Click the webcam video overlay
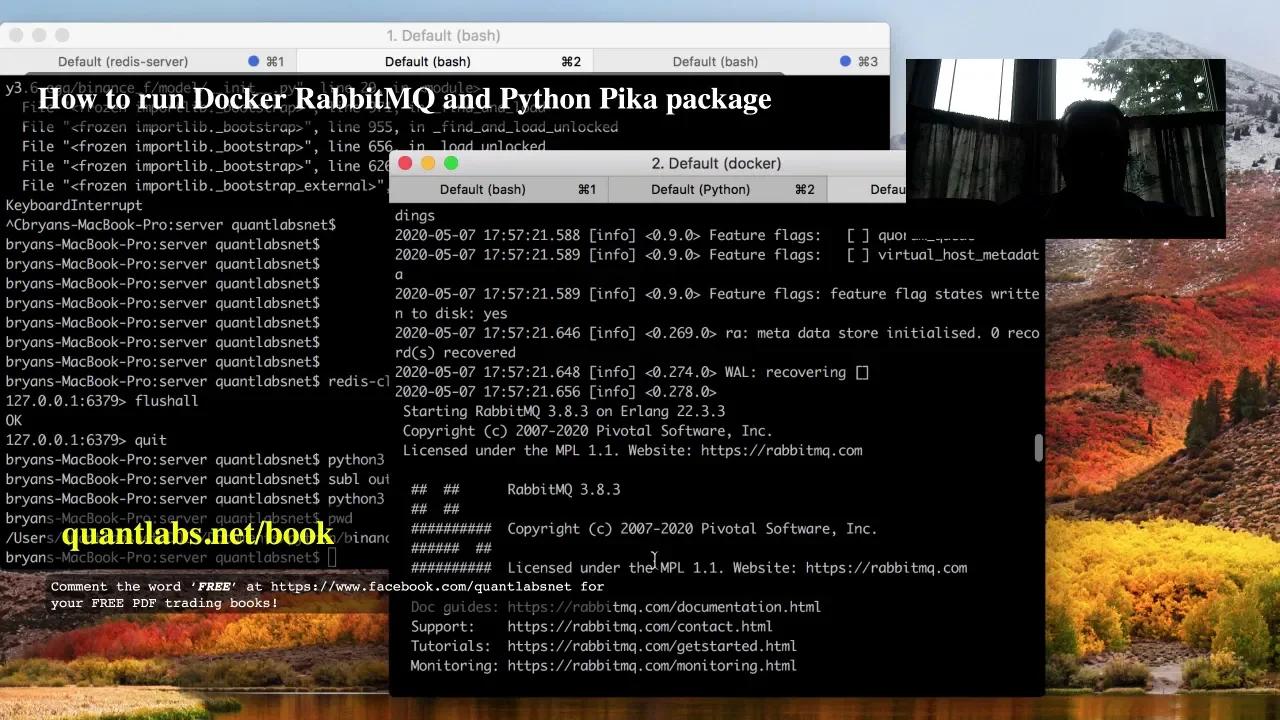Image resolution: width=1280 pixels, height=720 pixels. pyautogui.click(x=1065, y=147)
